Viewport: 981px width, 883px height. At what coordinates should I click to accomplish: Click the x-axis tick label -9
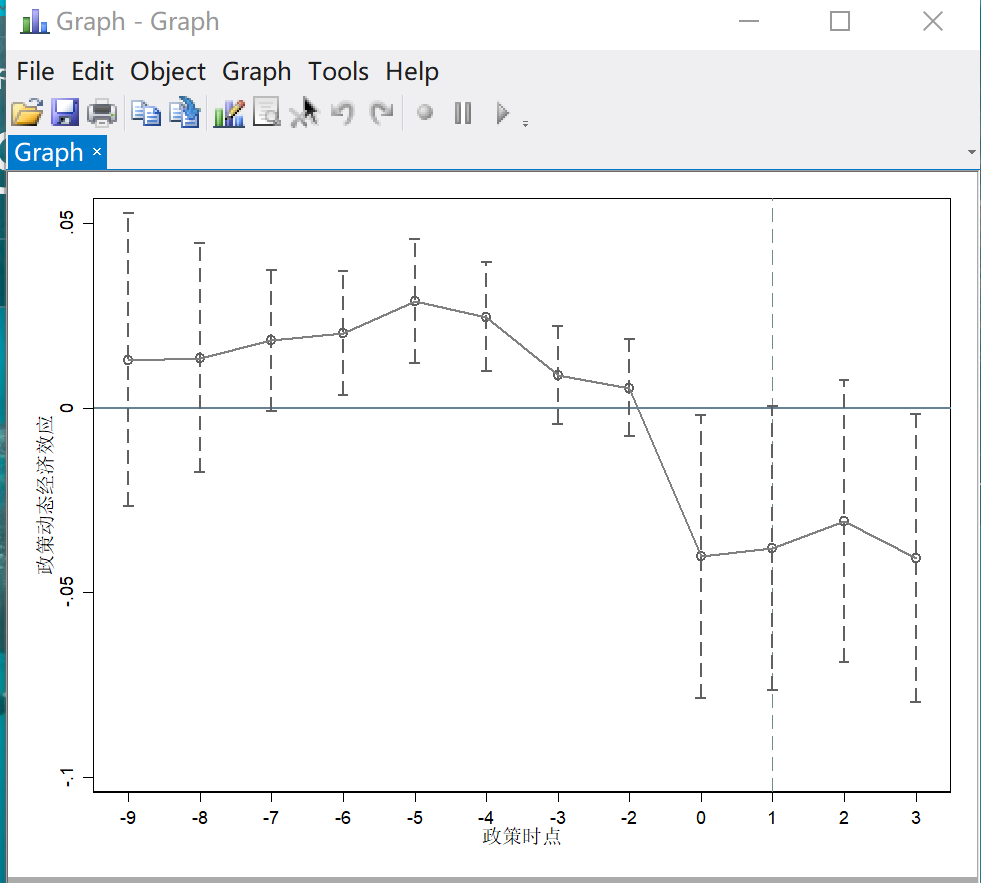click(x=128, y=817)
